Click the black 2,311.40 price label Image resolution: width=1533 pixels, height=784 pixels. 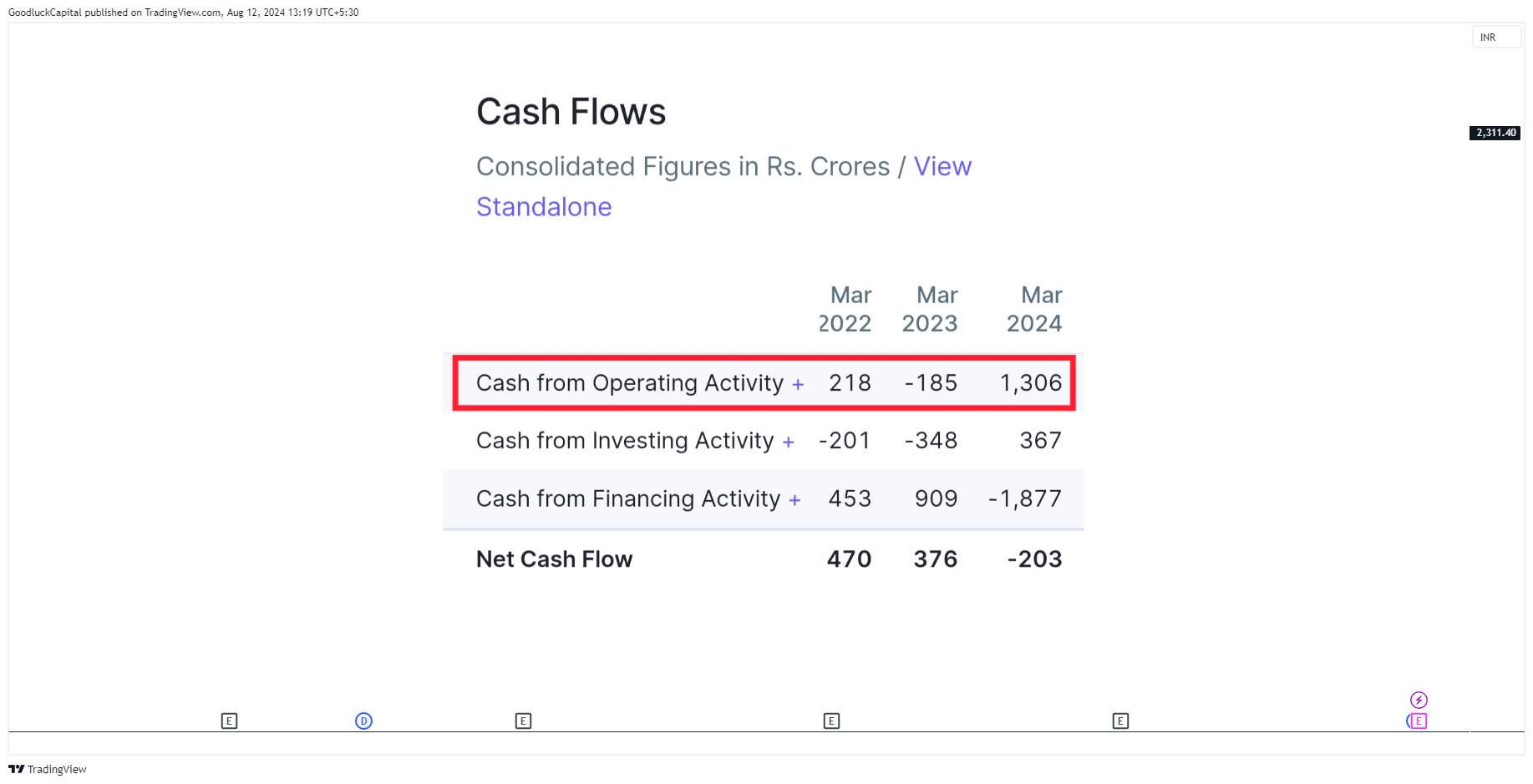click(1495, 133)
